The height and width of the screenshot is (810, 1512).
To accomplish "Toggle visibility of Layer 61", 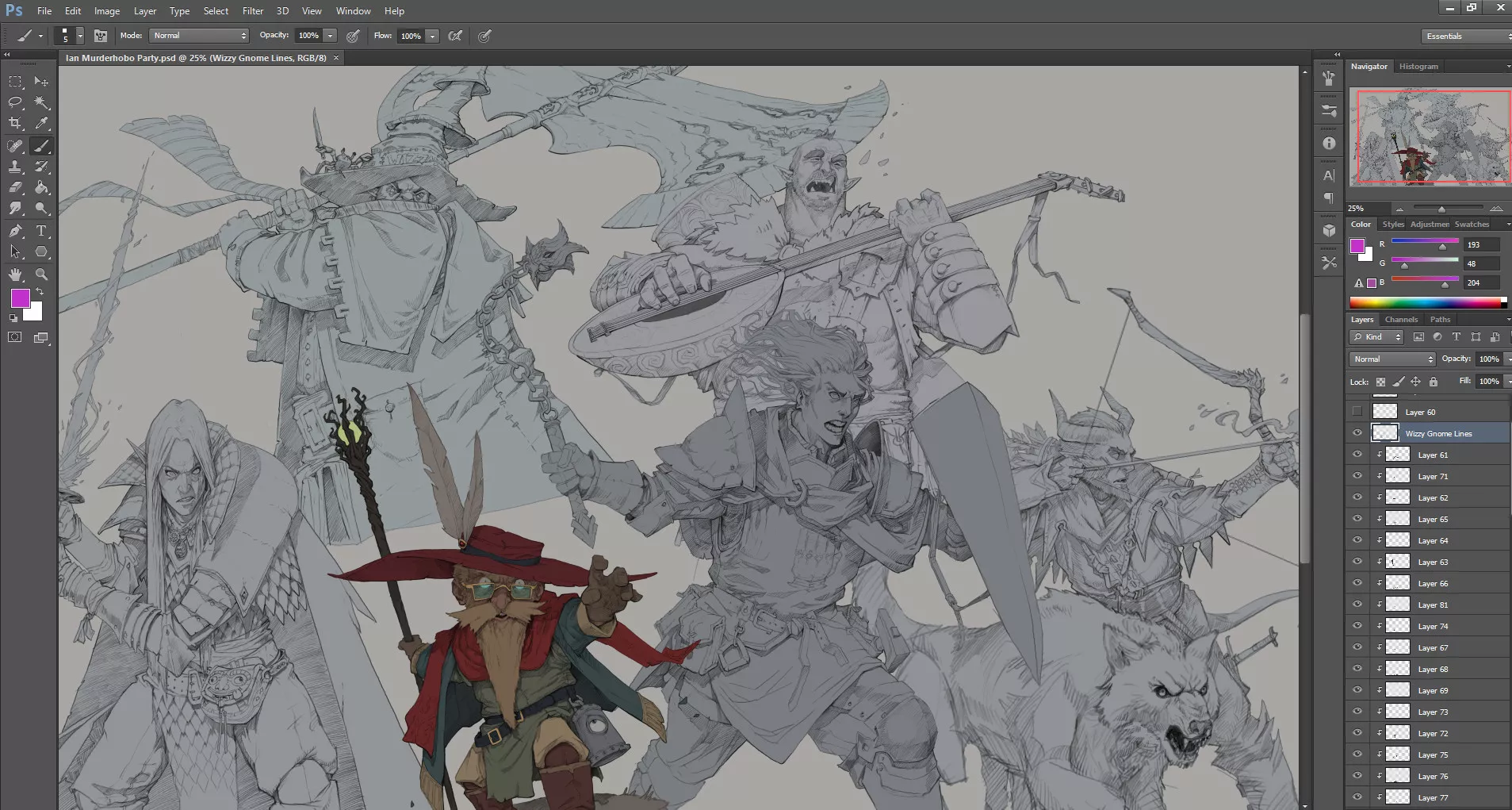I will [x=1357, y=455].
